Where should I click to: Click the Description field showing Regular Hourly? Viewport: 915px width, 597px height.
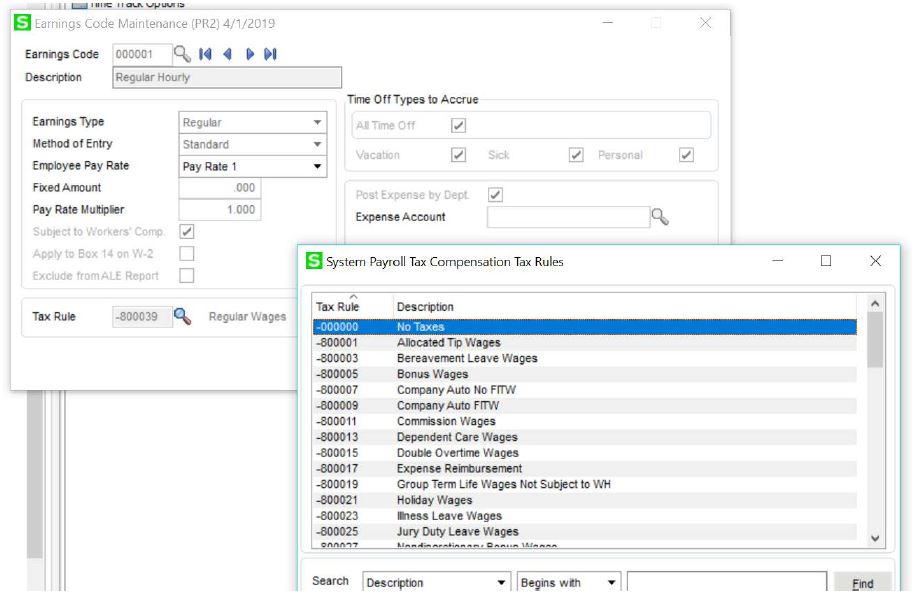point(227,77)
